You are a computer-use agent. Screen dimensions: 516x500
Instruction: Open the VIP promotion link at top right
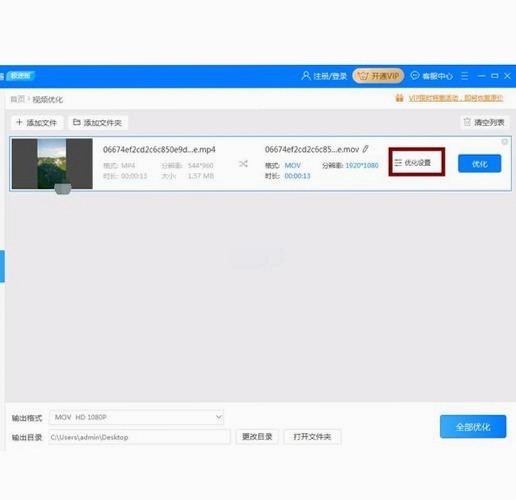[456, 98]
